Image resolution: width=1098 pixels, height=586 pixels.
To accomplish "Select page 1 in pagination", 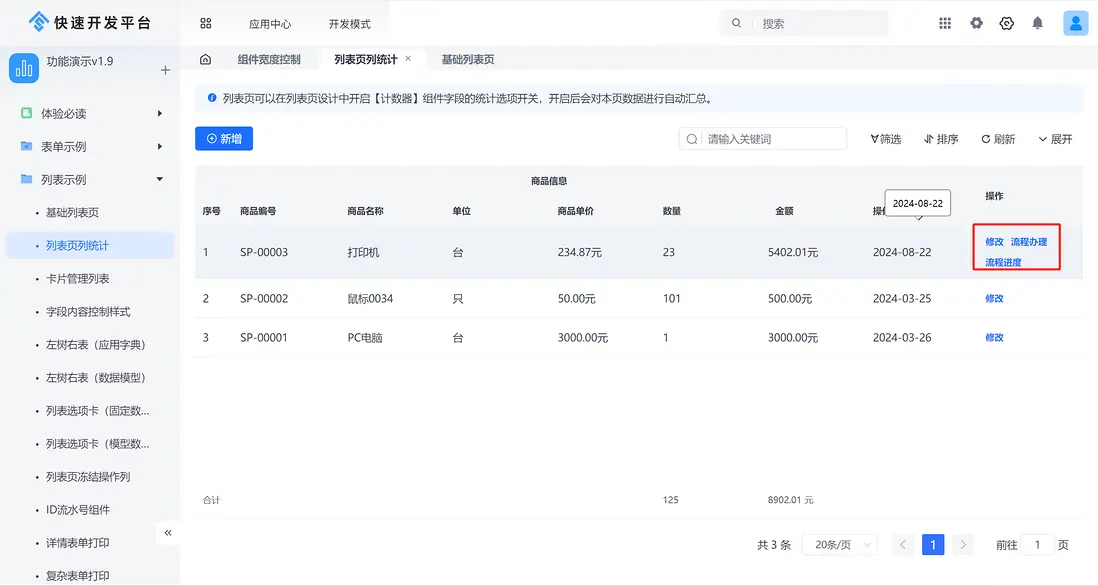I will click(x=933, y=545).
